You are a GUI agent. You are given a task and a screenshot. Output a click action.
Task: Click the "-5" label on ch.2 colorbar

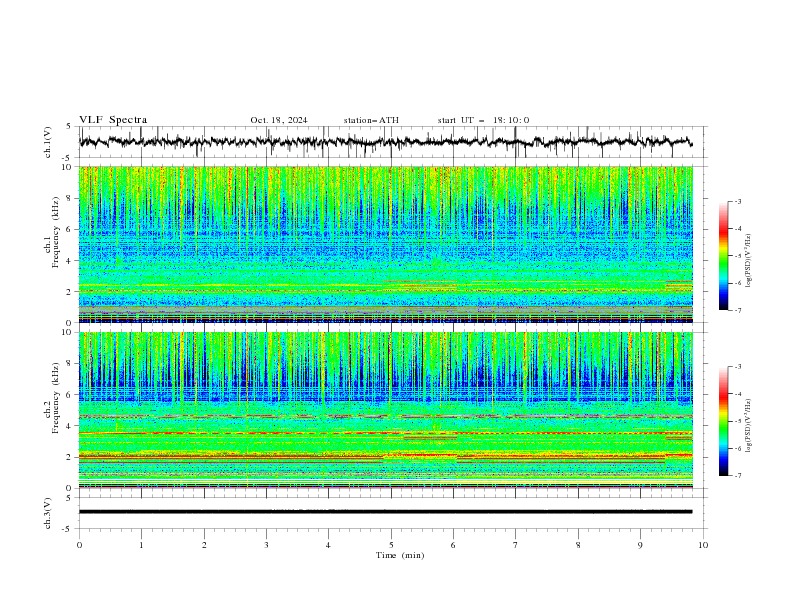737,421
